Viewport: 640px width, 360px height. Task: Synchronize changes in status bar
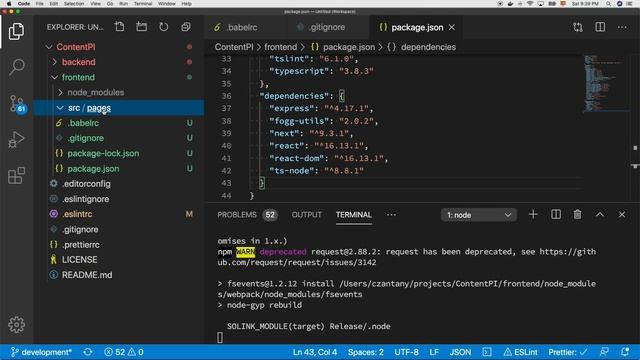coord(88,352)
